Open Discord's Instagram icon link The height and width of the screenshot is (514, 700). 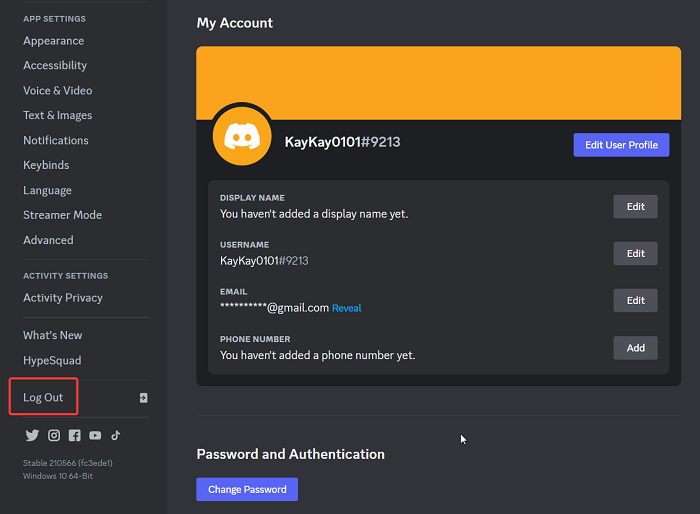click(x=54, y=435)
